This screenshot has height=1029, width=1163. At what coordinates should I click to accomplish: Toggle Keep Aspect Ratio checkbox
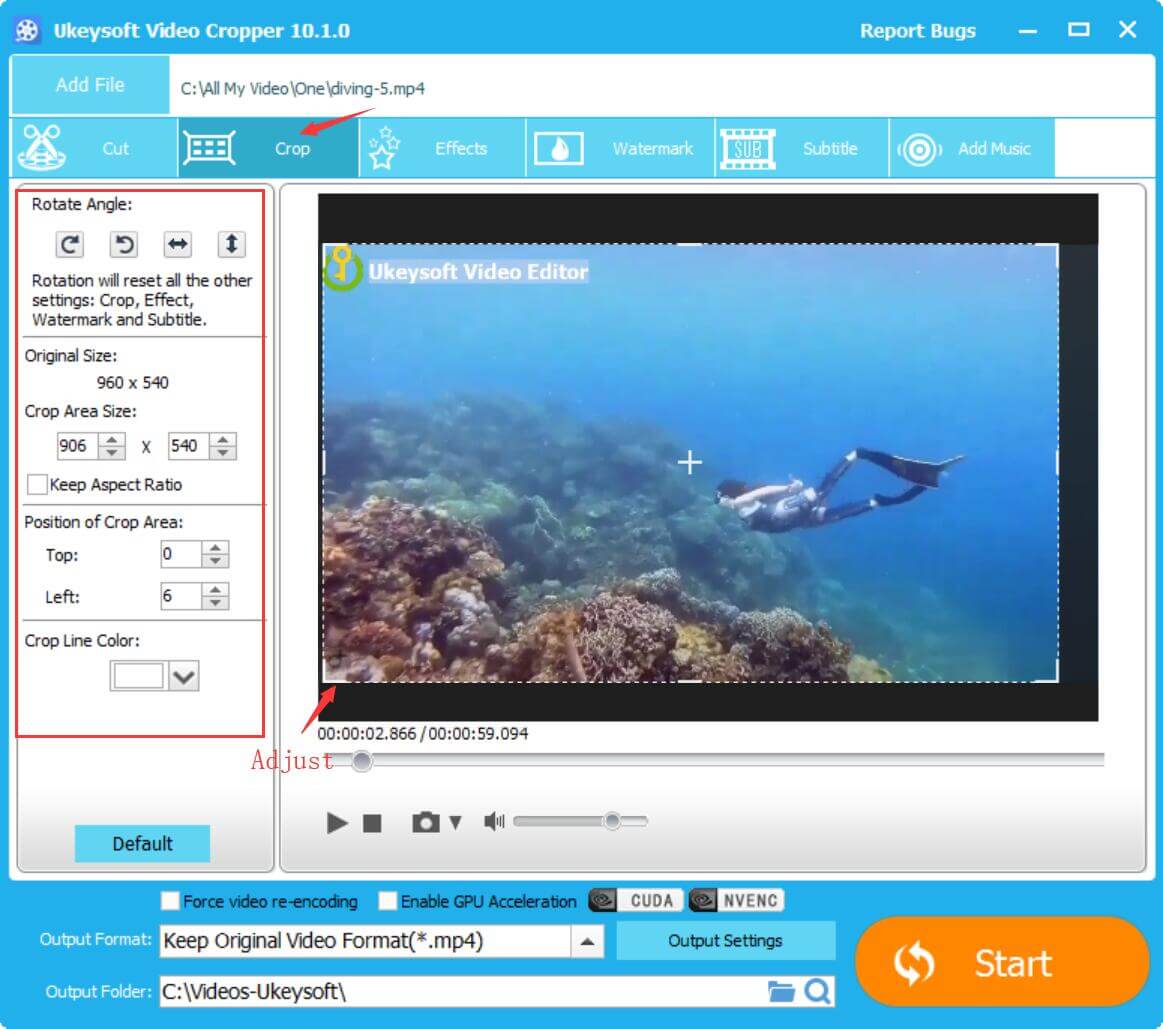(x=37, y=484)
